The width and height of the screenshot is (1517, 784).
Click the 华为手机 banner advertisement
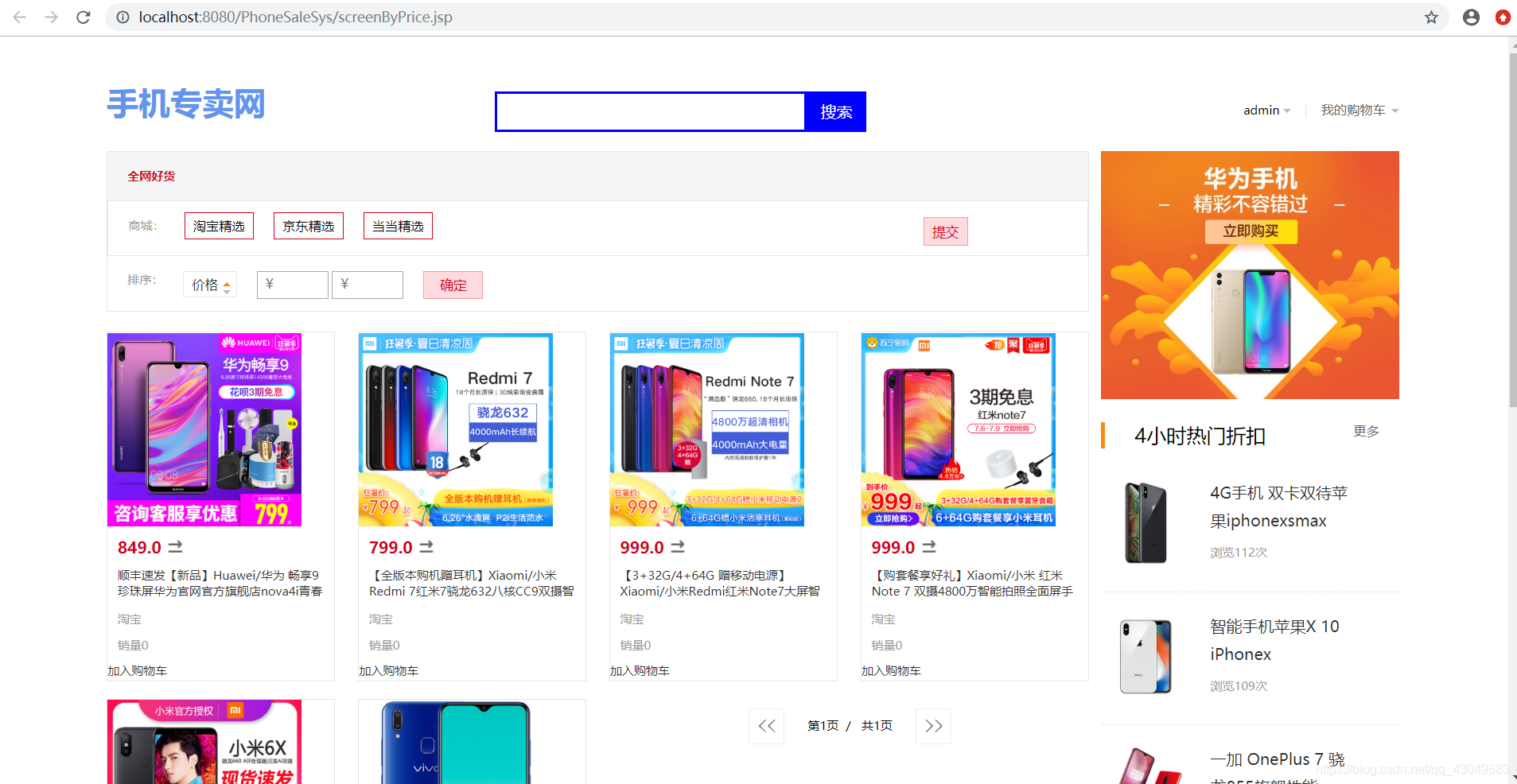tap(1250, 275)
